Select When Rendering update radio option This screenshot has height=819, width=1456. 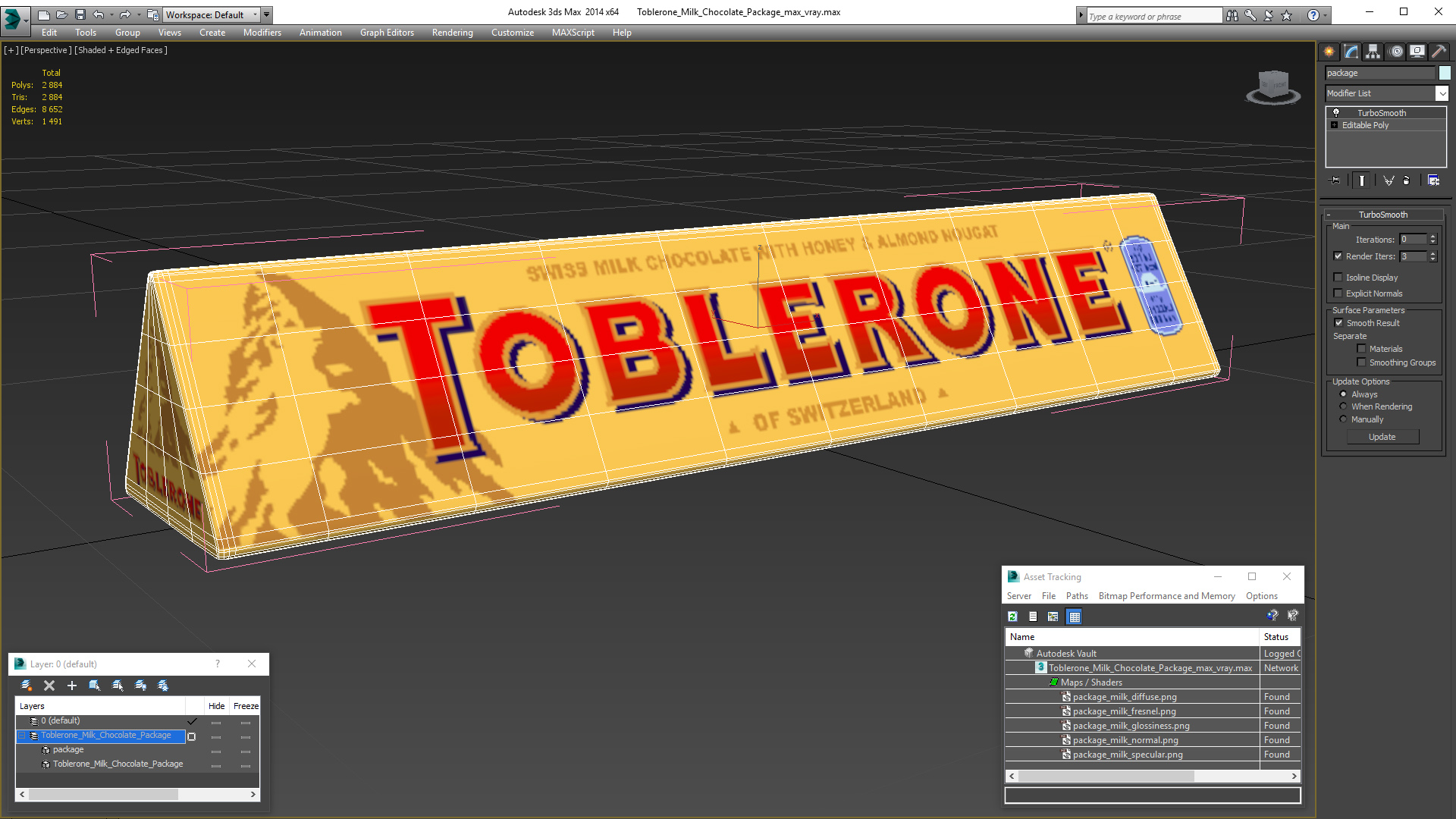click(1344, 406)
